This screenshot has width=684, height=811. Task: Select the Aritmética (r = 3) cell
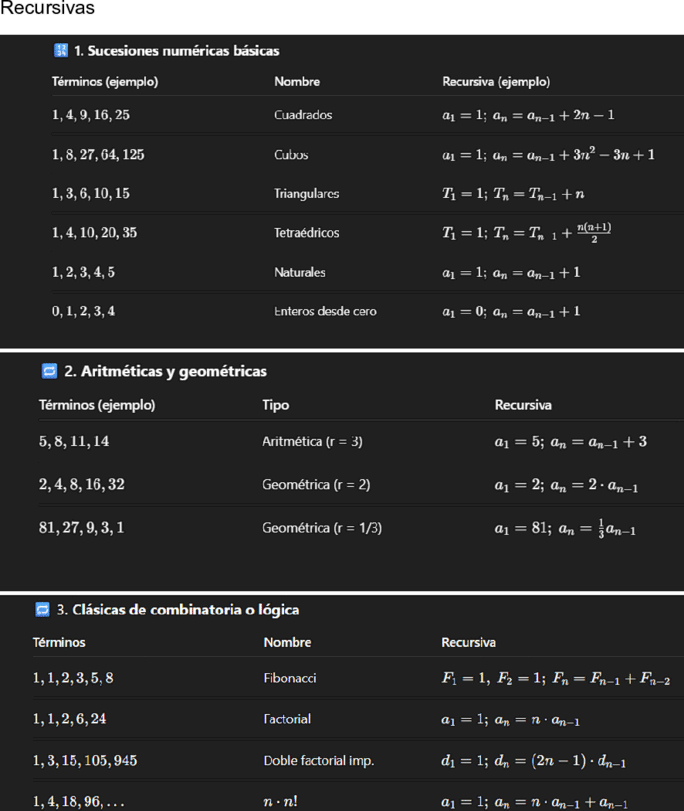tap(313, 441)
